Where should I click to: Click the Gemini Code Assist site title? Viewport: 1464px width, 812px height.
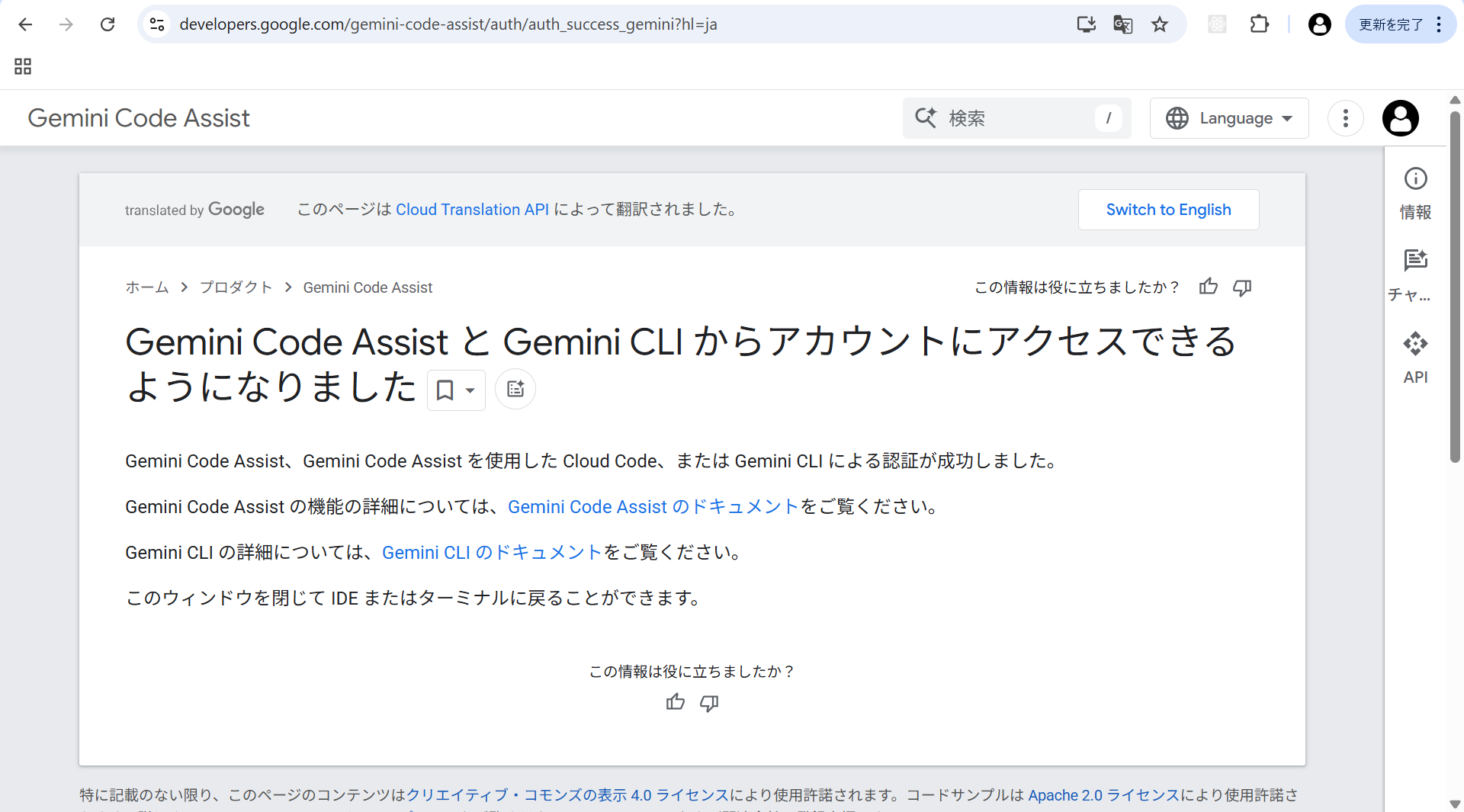tap(139, 118)
